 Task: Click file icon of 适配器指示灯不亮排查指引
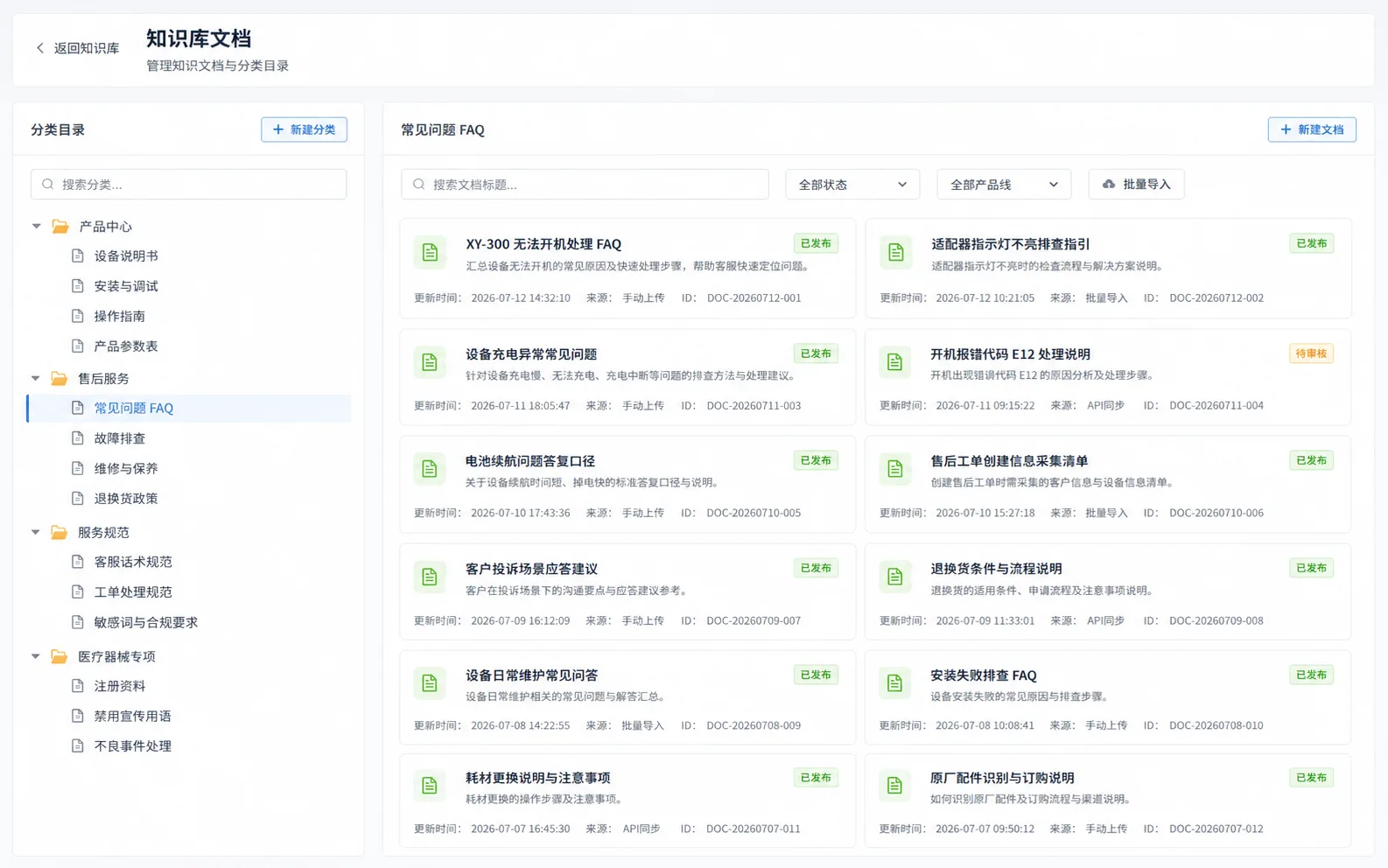(x=895, y=253)
